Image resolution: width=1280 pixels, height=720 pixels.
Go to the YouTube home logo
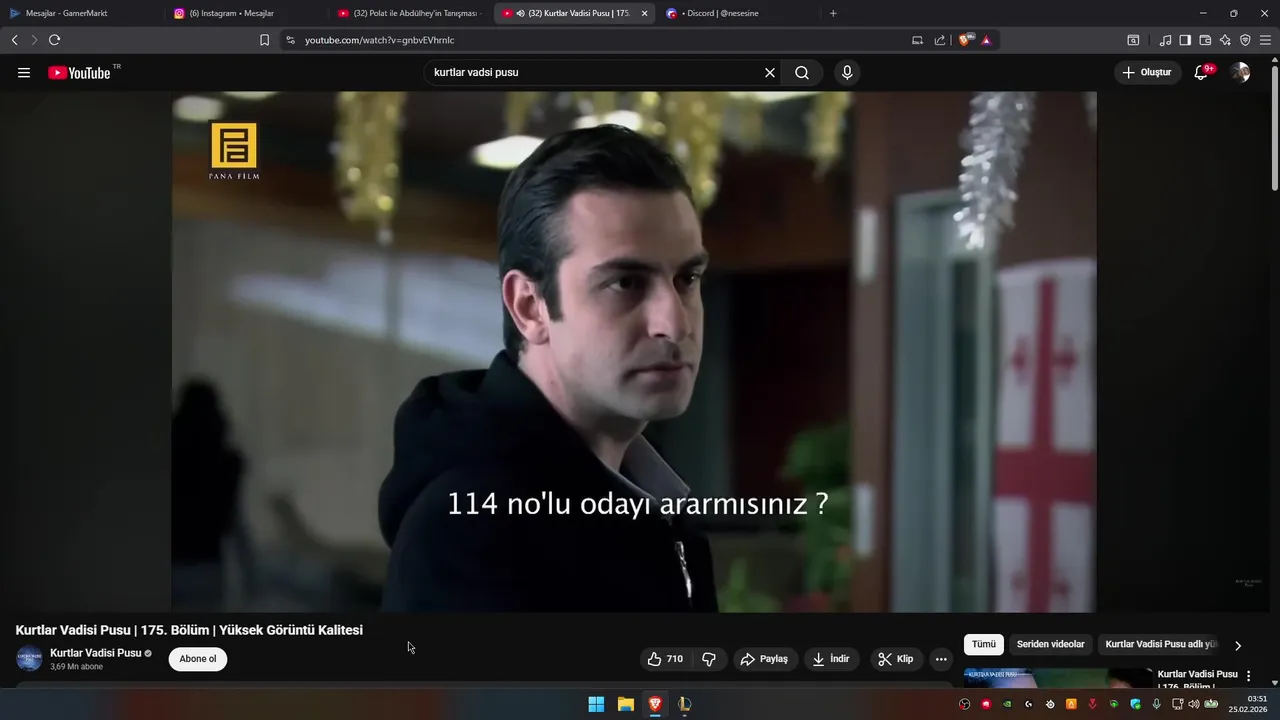tap(79, 73)
